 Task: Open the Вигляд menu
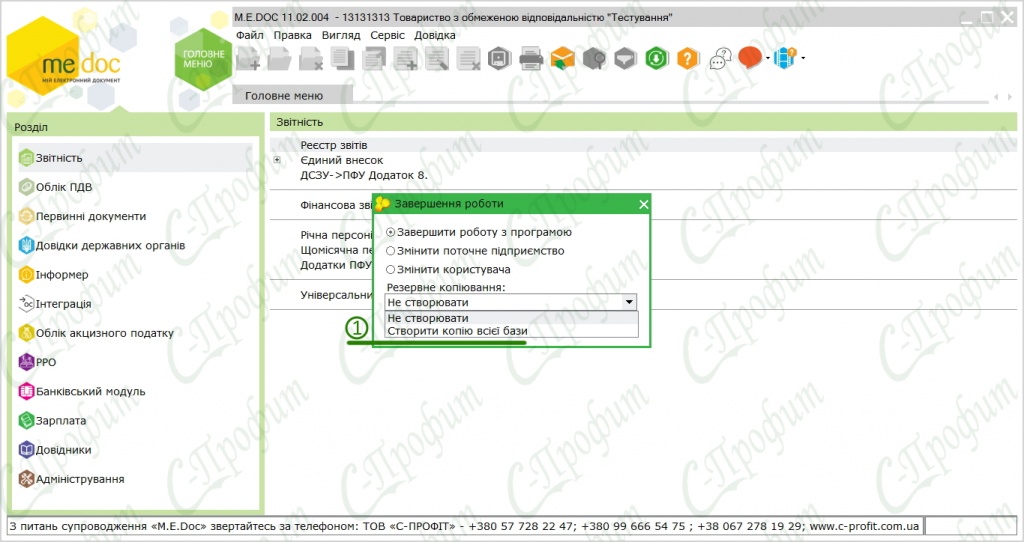(x=341, y=35)
